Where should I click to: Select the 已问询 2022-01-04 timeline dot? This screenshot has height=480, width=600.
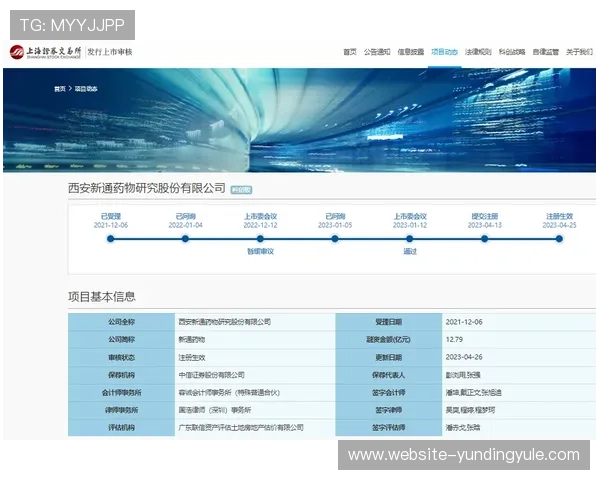coord(185,239)
